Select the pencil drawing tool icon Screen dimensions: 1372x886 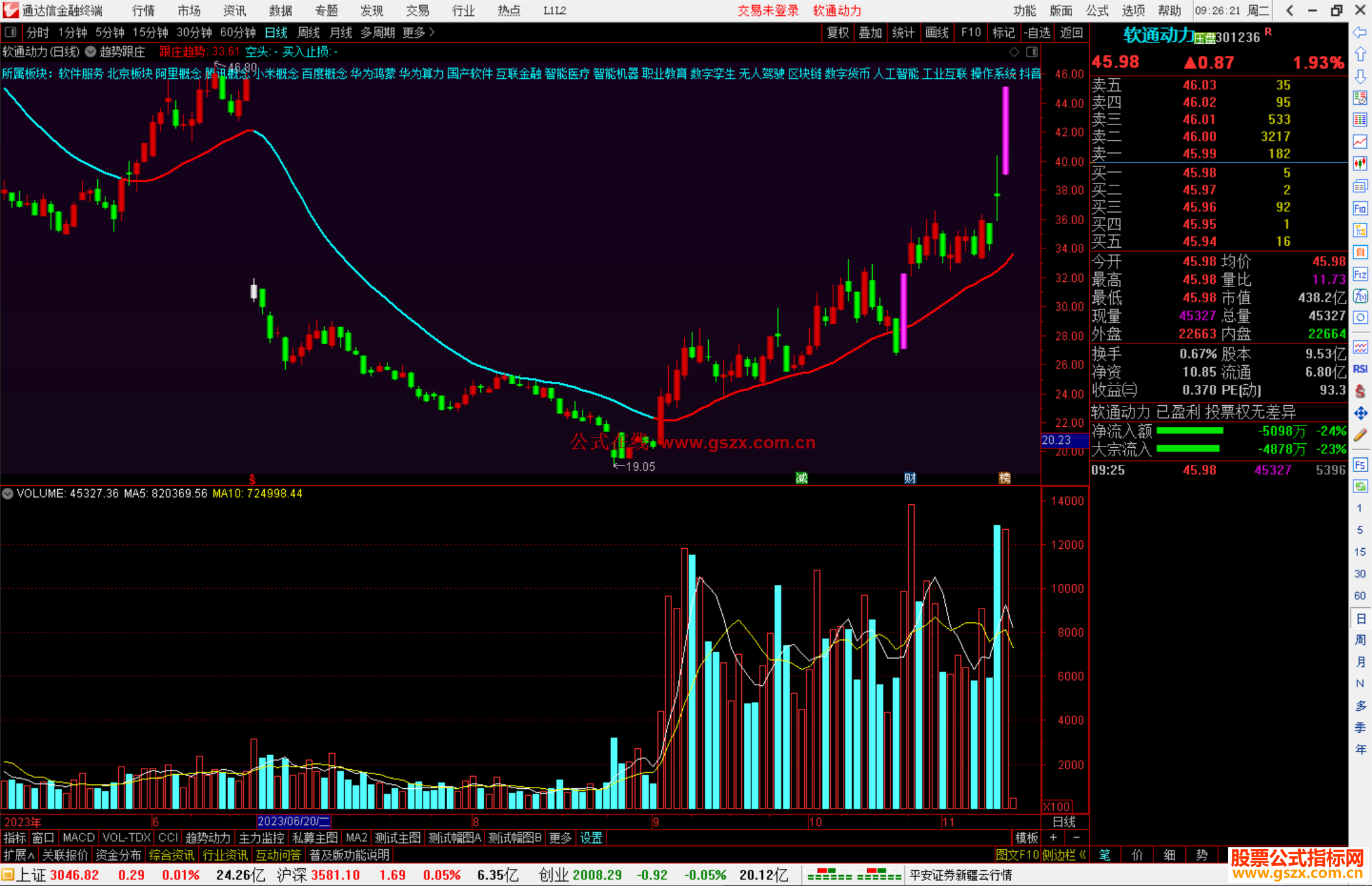(x=1360, y=435)
